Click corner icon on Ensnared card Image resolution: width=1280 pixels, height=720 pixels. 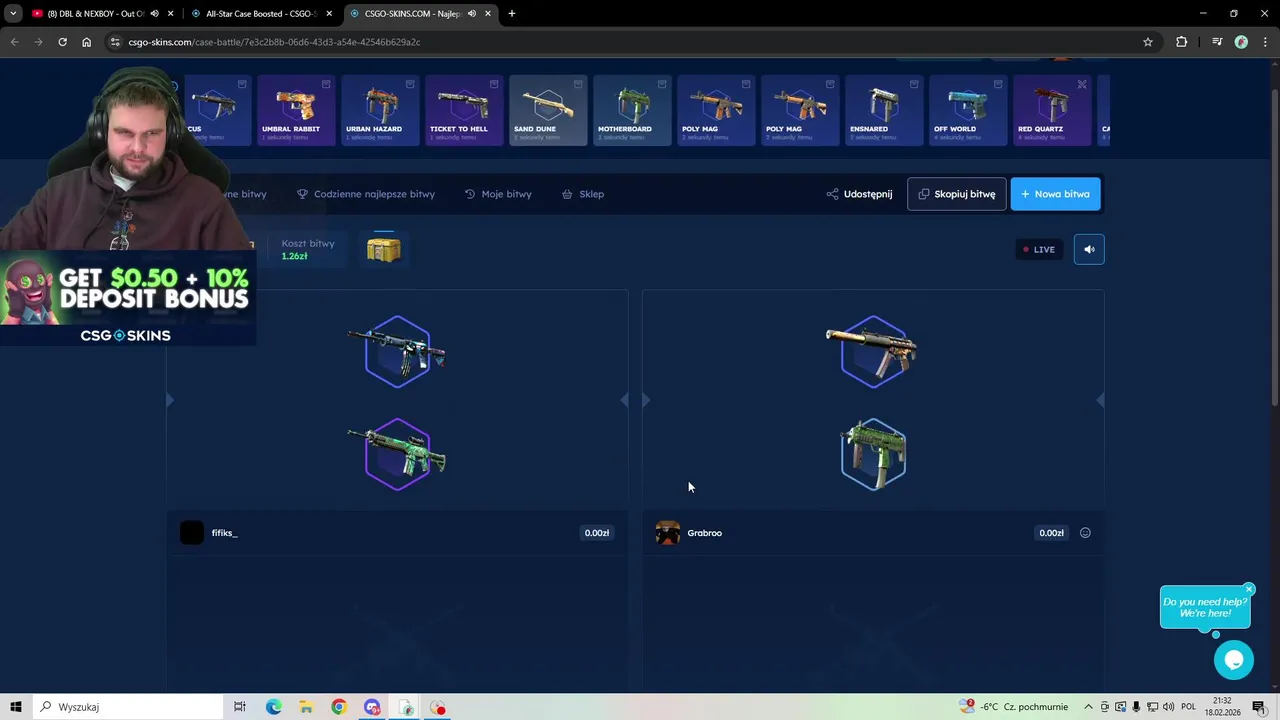(x=914, y=84)
